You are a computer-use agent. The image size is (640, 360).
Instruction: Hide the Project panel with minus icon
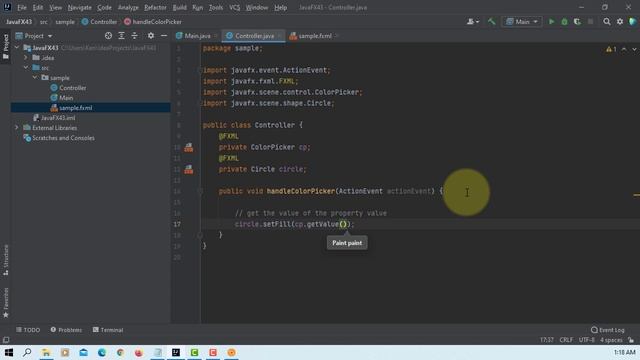[164, 36]
